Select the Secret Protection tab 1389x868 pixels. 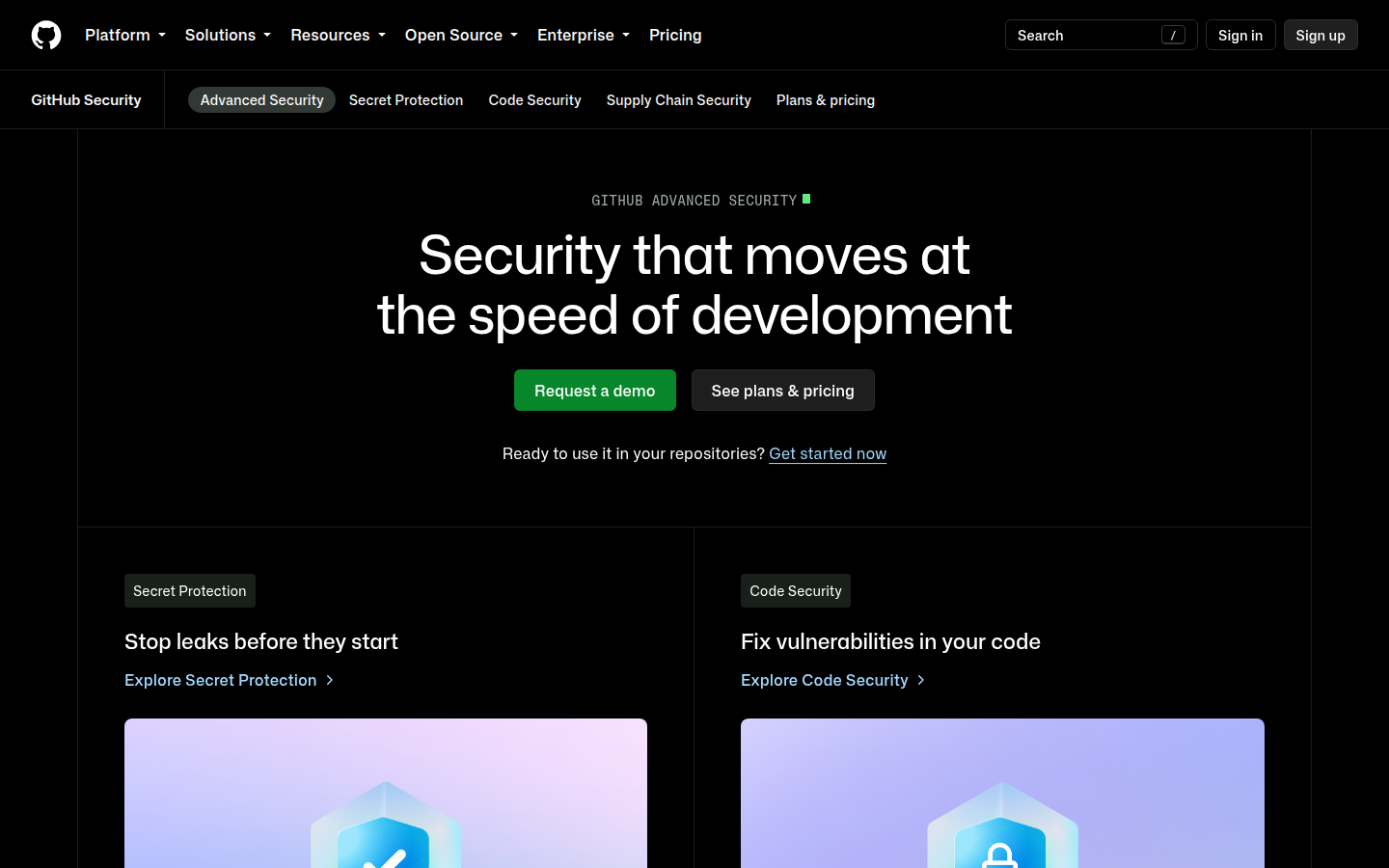point(406,100)
